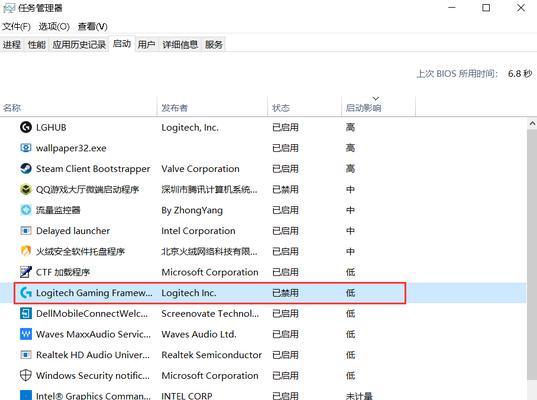Image resolution: width=537 pixels, height=400 pixels.
Task: Select 火绒安全软件托盘程序 entry name
Action: 80,251
